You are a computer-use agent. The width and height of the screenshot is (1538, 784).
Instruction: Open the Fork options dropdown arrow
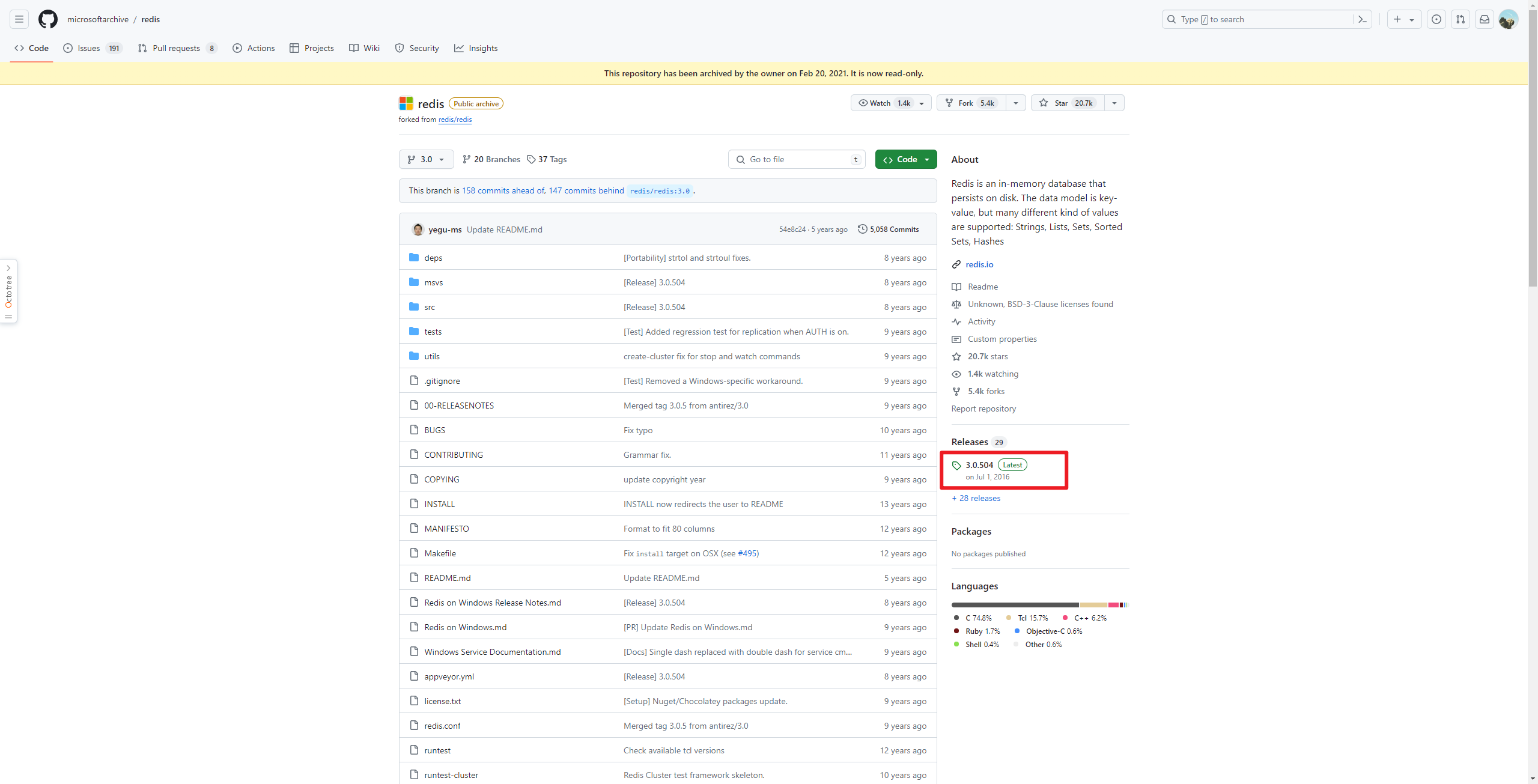[1015, 103]
